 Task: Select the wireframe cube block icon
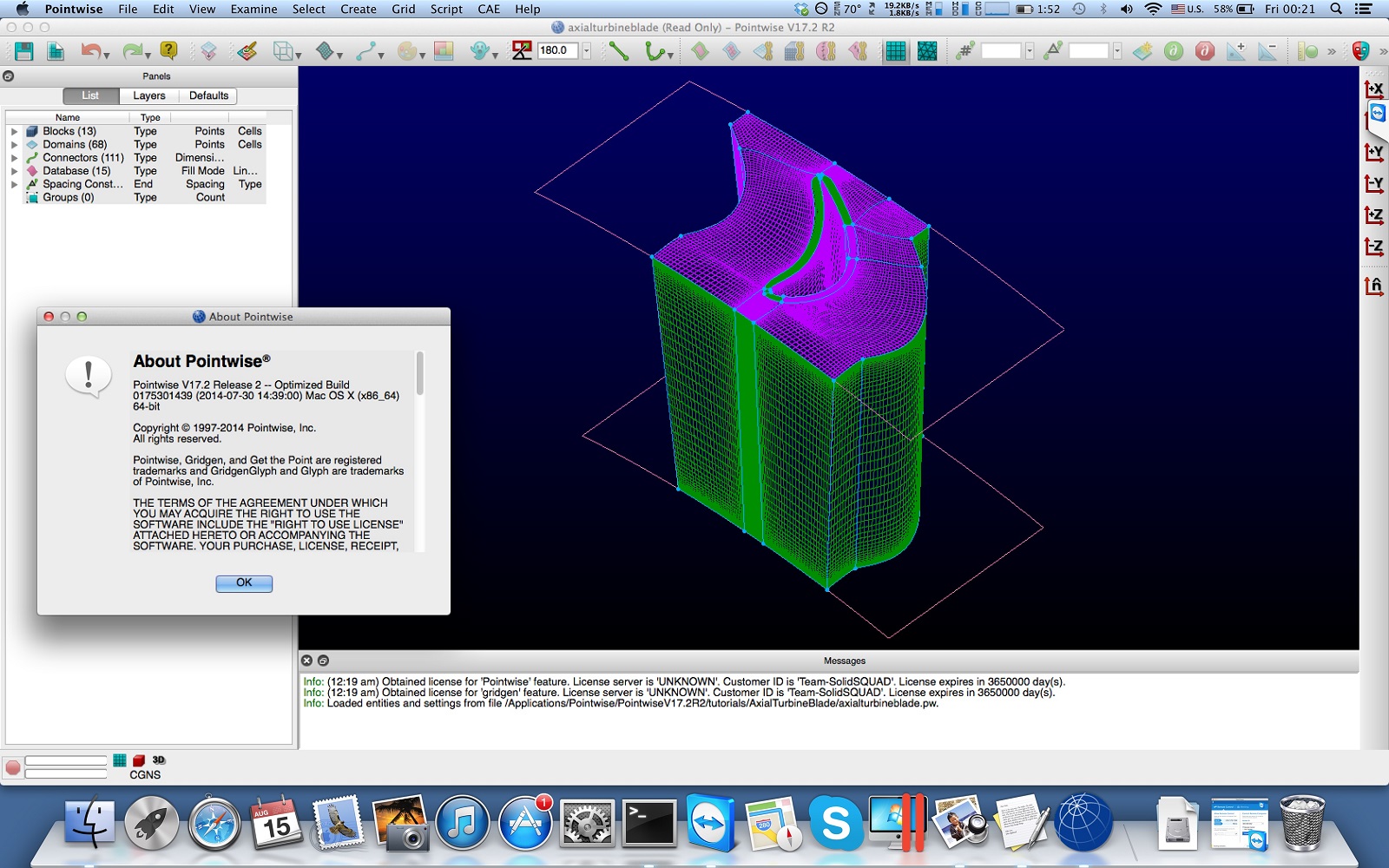tap(283, 51)
